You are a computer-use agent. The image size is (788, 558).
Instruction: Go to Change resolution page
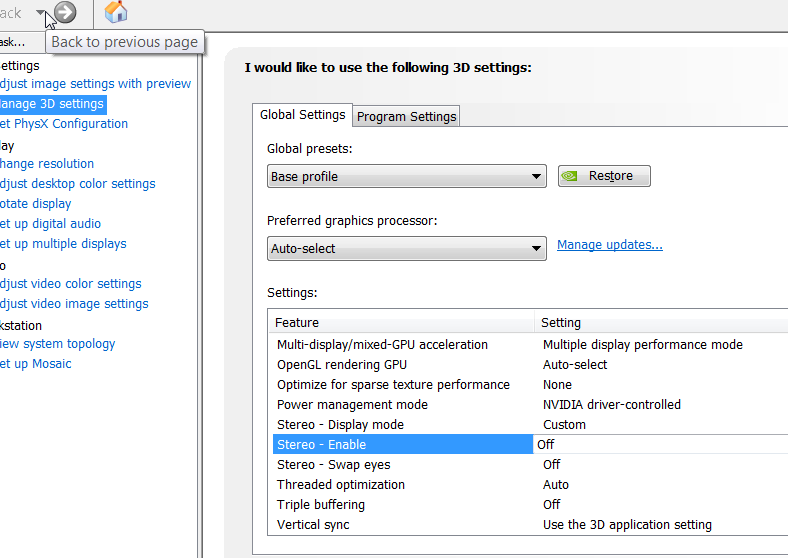point(47,164)
